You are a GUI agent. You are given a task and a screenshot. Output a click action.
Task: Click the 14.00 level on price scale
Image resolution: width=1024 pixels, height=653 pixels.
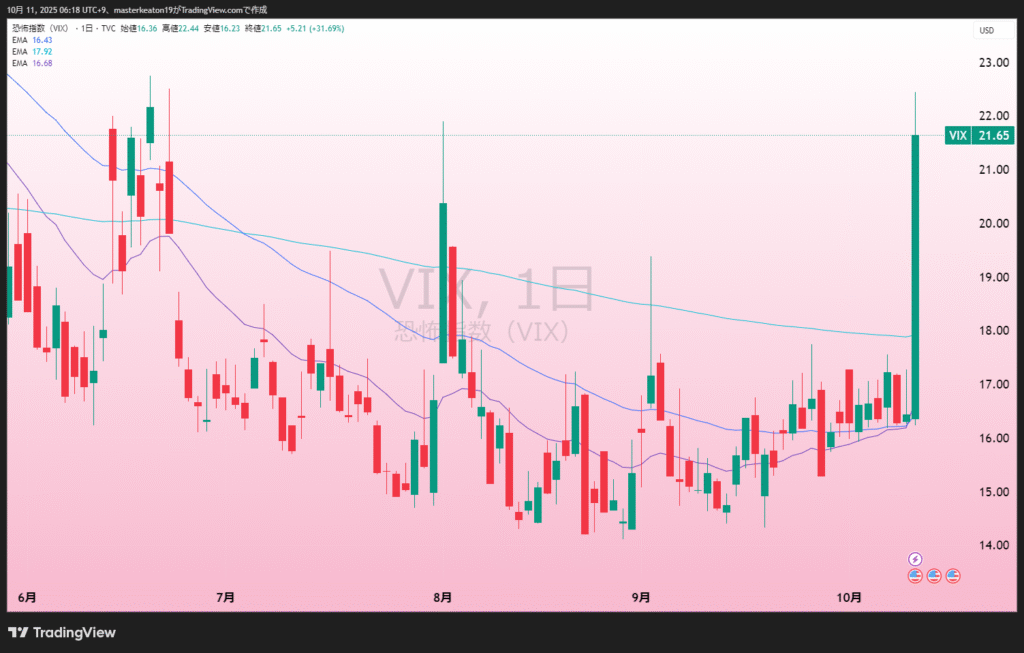tap(990, 545)
